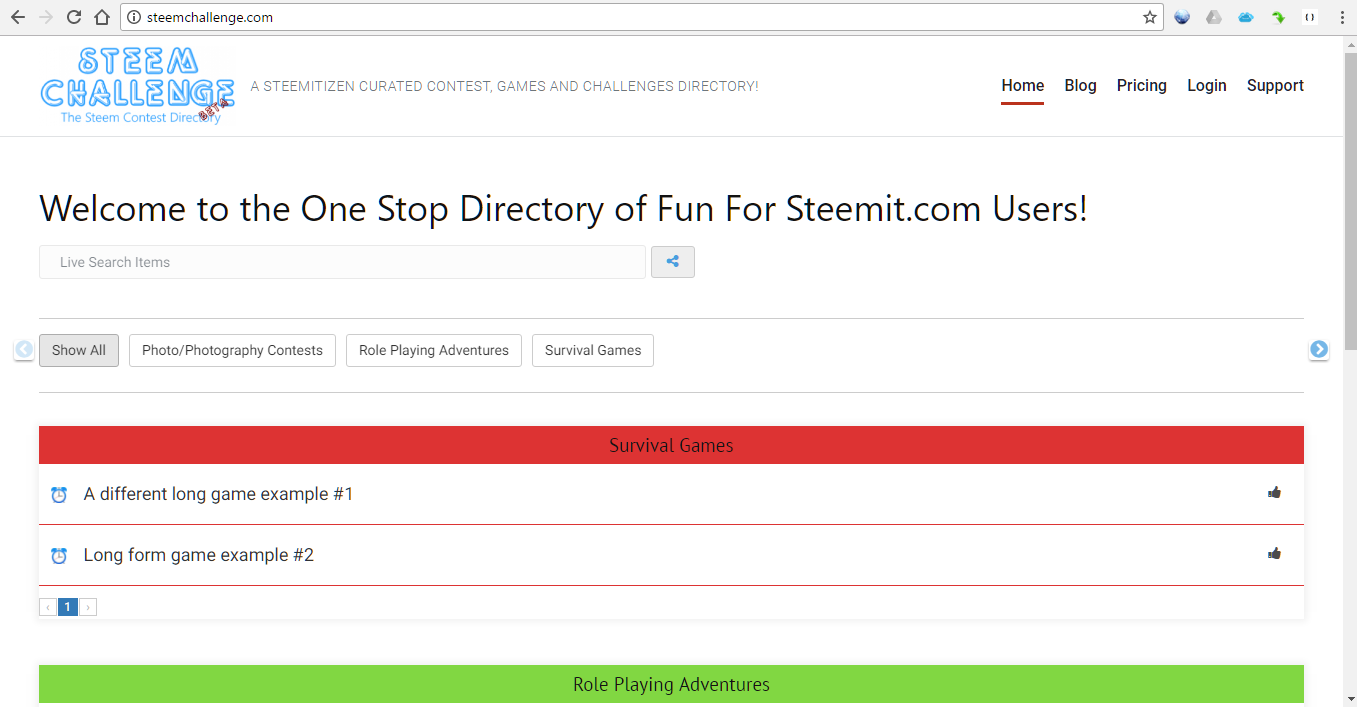Open the curly braces extension icon
Image resolution: width=1357 pixels, height=707 pixels.
(1310, 17)
